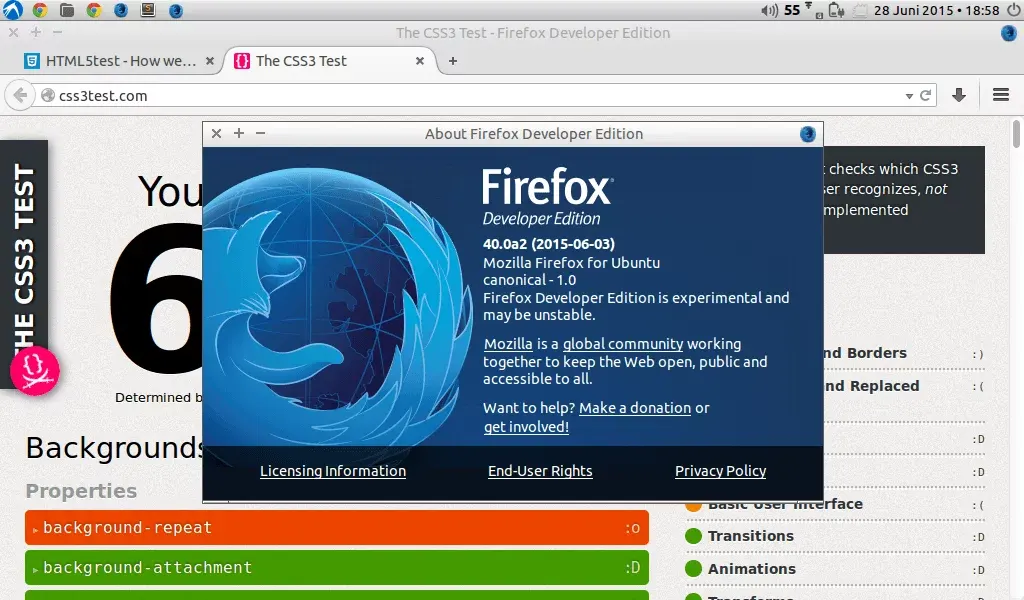1024x600 pixels.
Task: Toggle the orange dot next to Basic User Interface
Action: click(x=693, y=504)
